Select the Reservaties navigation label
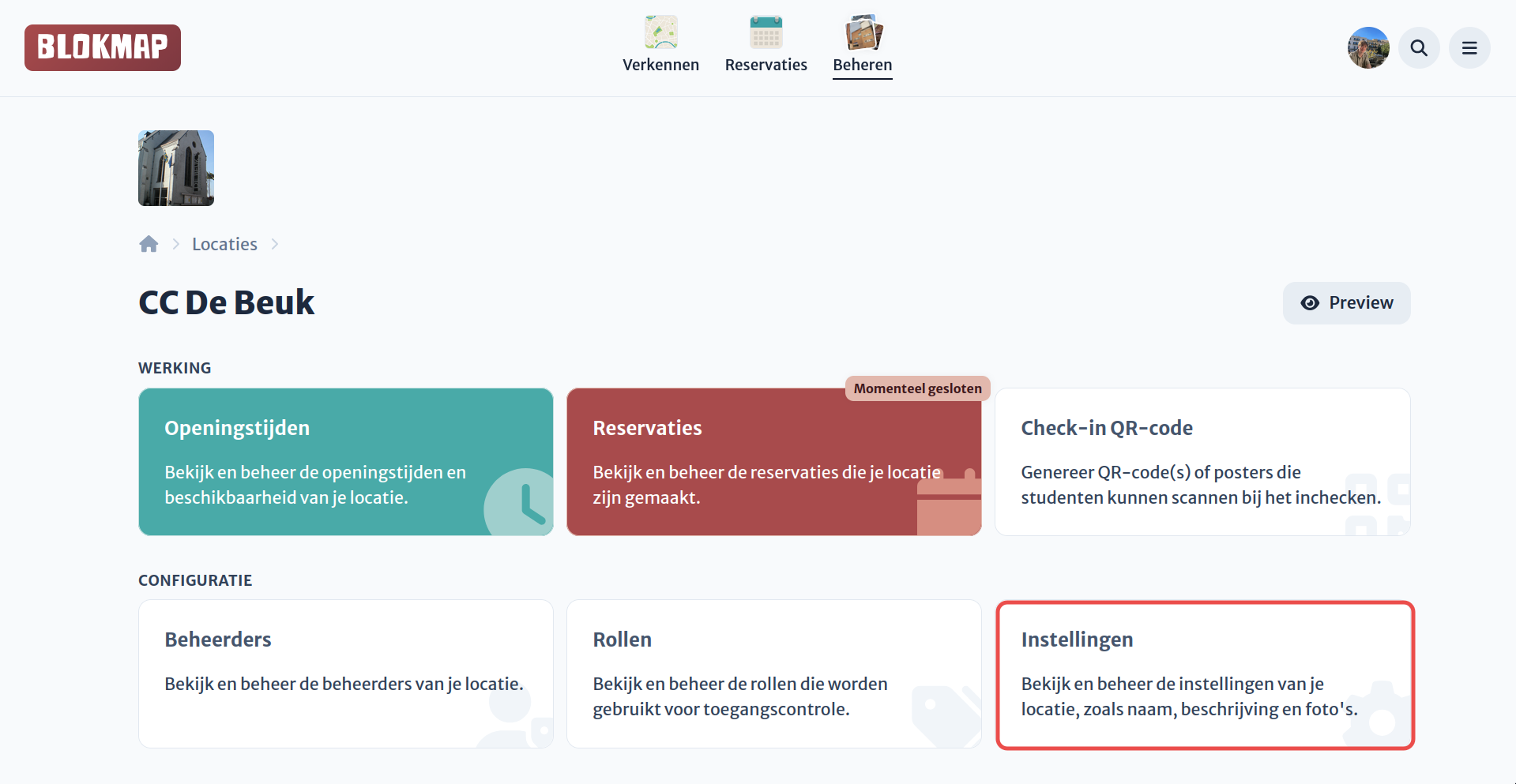The height and width of the screenshot is (784, 1516). pos(766,65)
